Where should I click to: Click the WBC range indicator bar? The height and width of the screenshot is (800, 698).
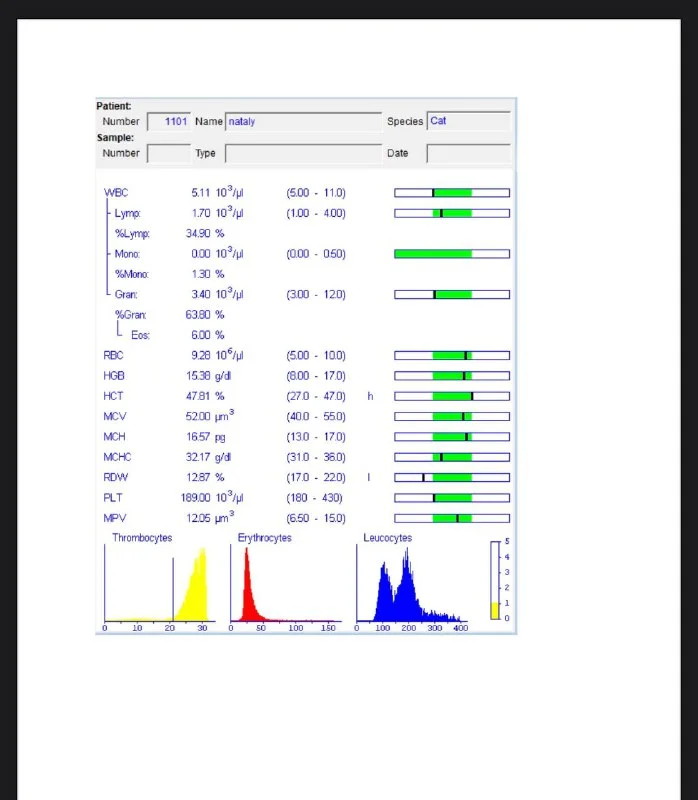(x=452, y=192)
